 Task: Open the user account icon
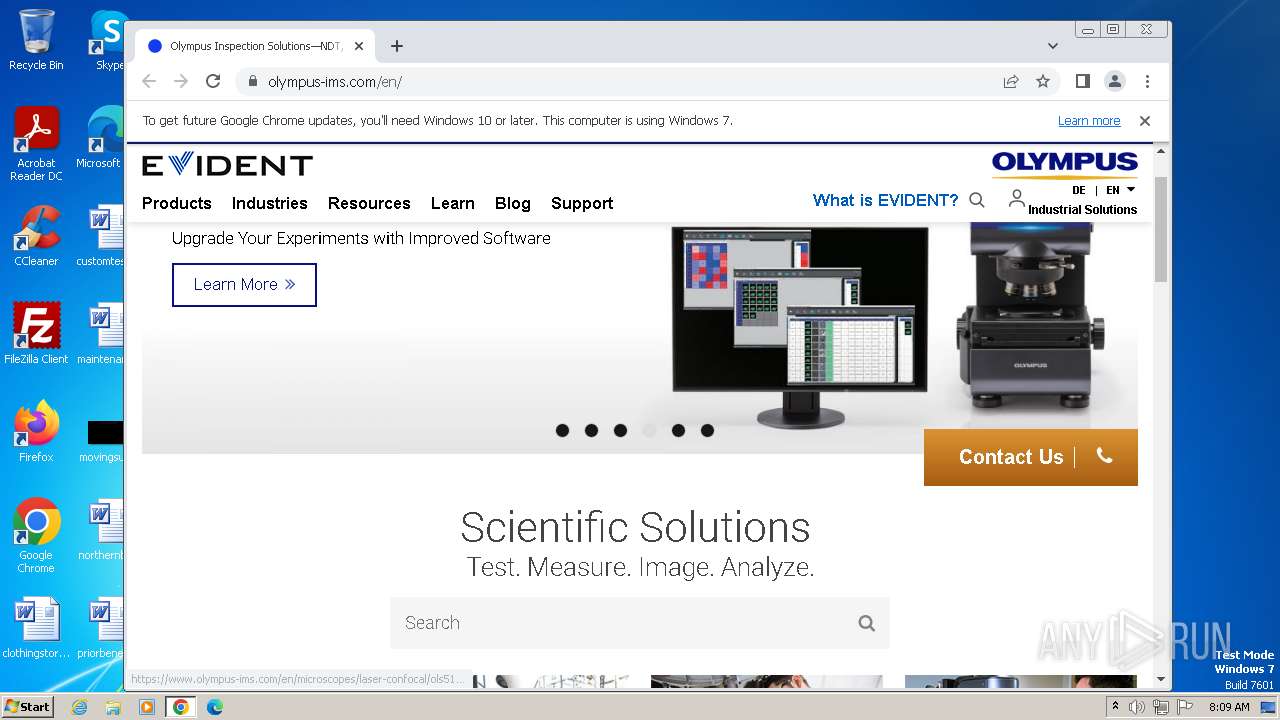[x=1016, y=198]
